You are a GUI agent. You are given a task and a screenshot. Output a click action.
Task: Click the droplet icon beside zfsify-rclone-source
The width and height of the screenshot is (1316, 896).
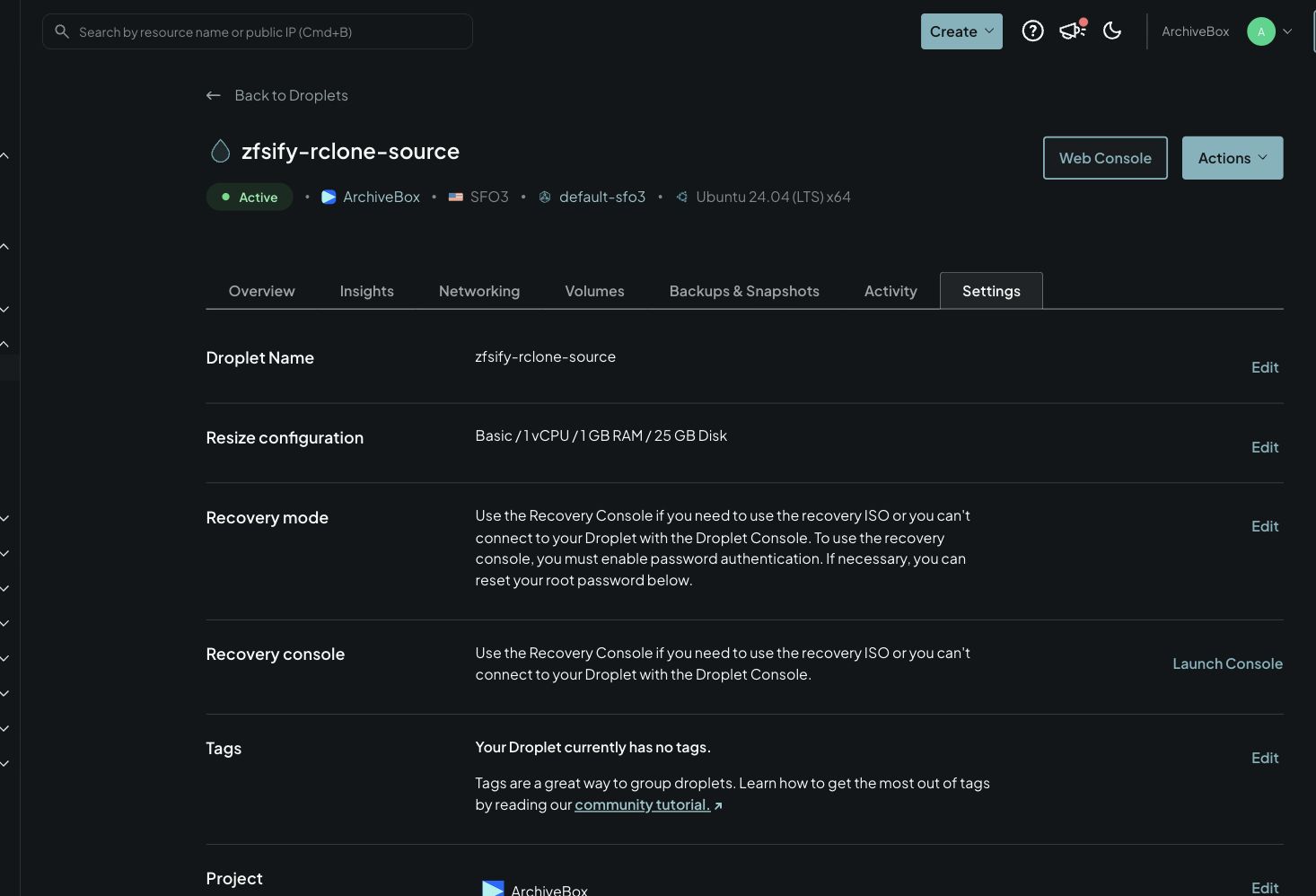point(220,151)
